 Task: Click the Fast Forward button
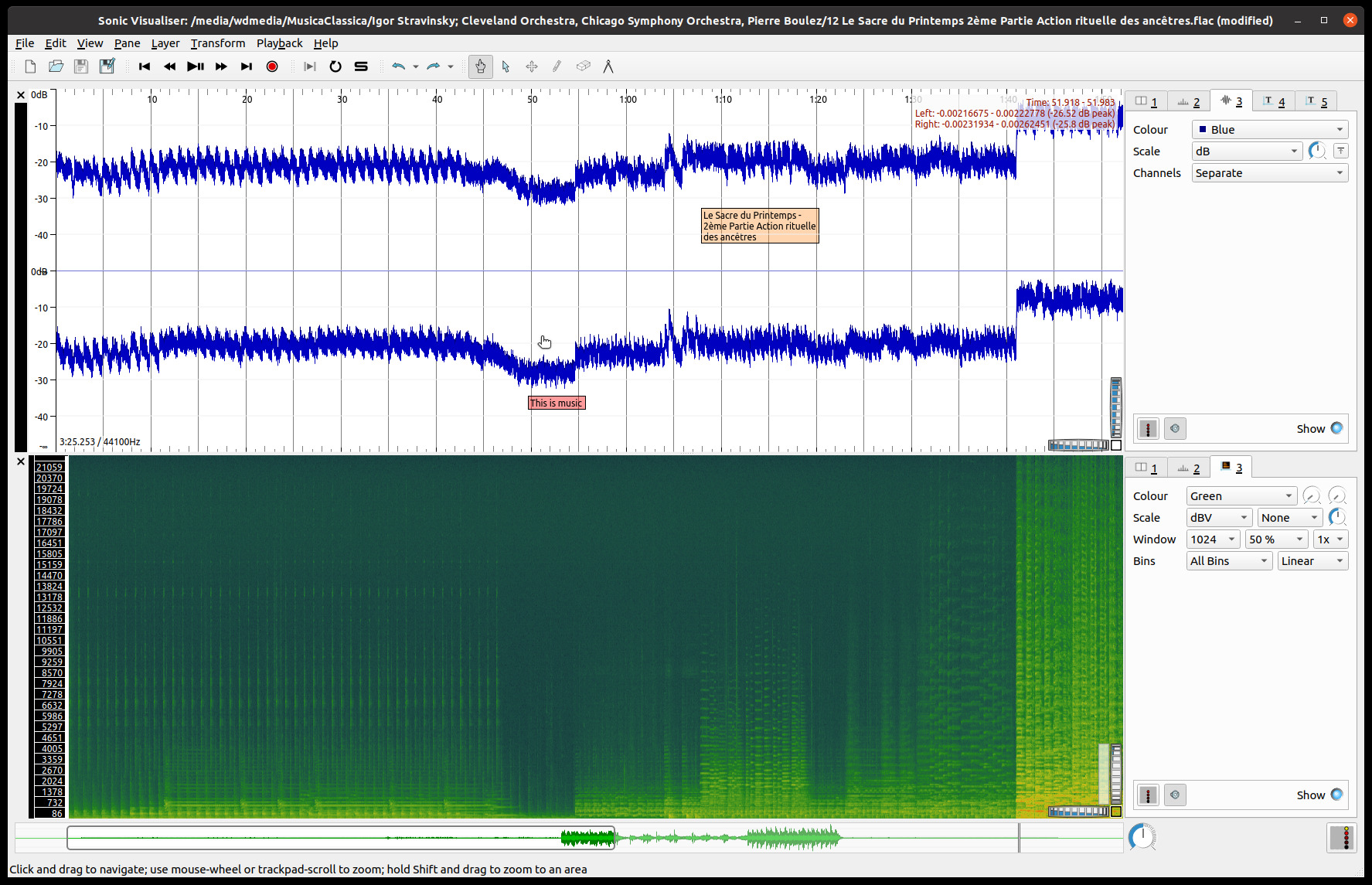point(221,66)
